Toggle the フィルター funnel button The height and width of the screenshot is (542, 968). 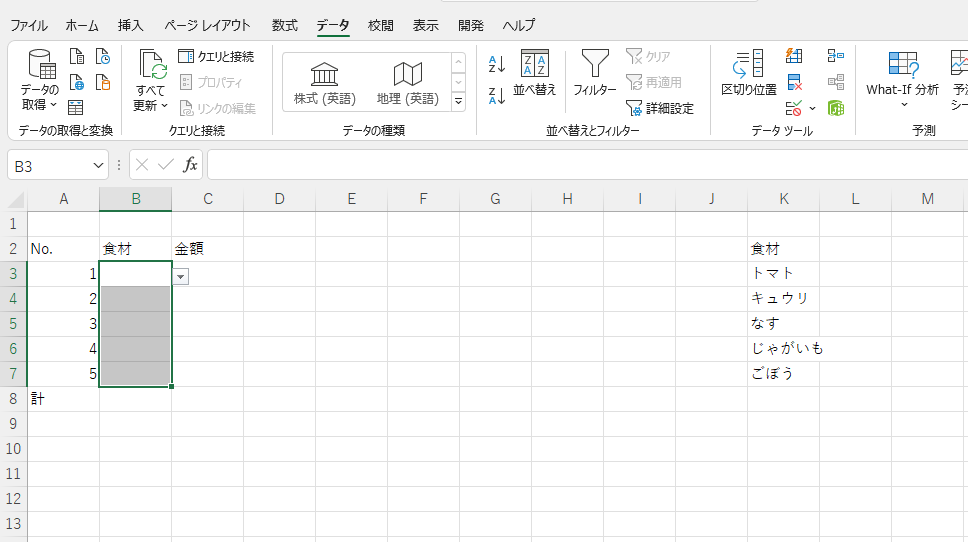595,73
